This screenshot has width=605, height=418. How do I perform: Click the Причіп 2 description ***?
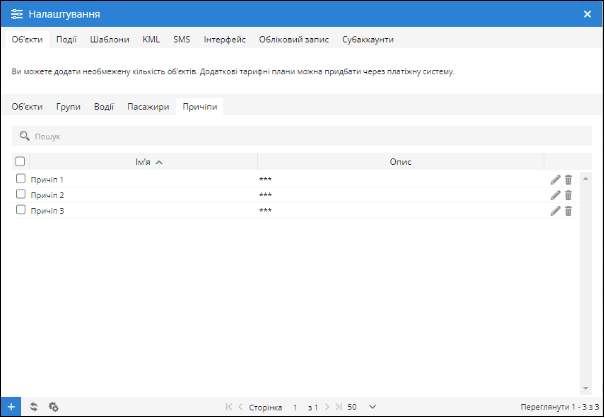pos(265,195)
